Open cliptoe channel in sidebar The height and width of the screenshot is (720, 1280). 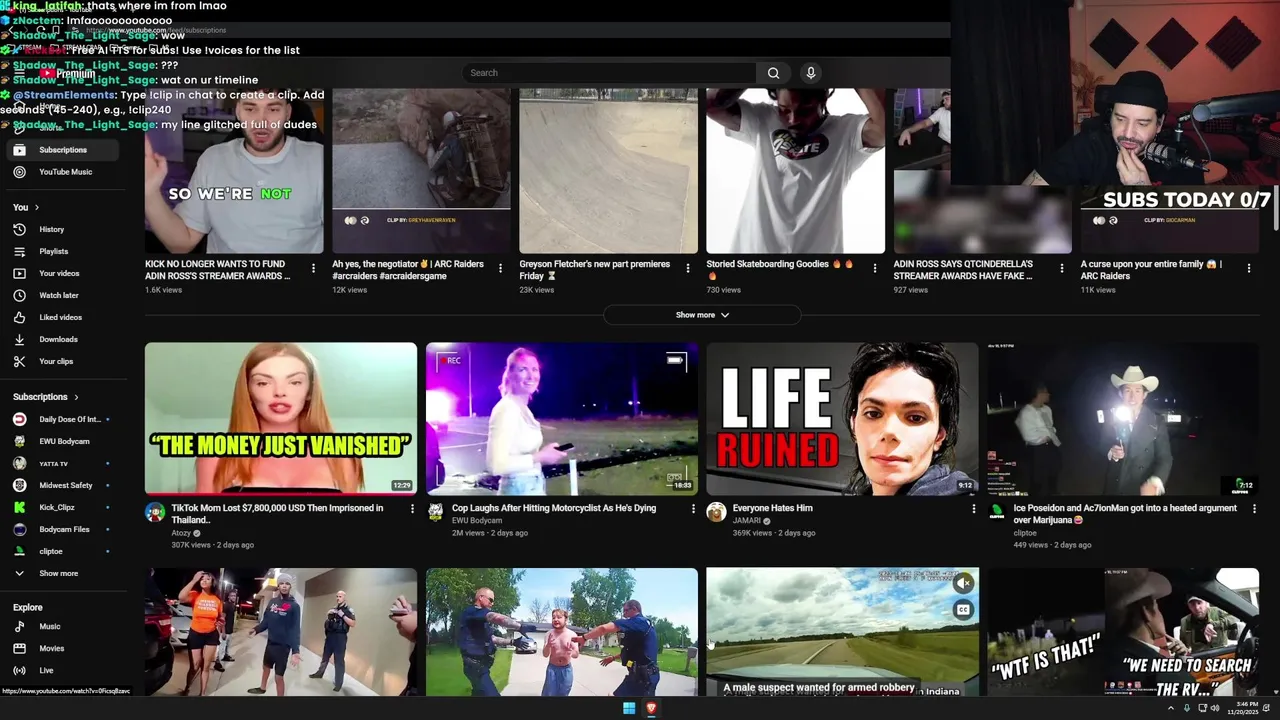(63, 551)
